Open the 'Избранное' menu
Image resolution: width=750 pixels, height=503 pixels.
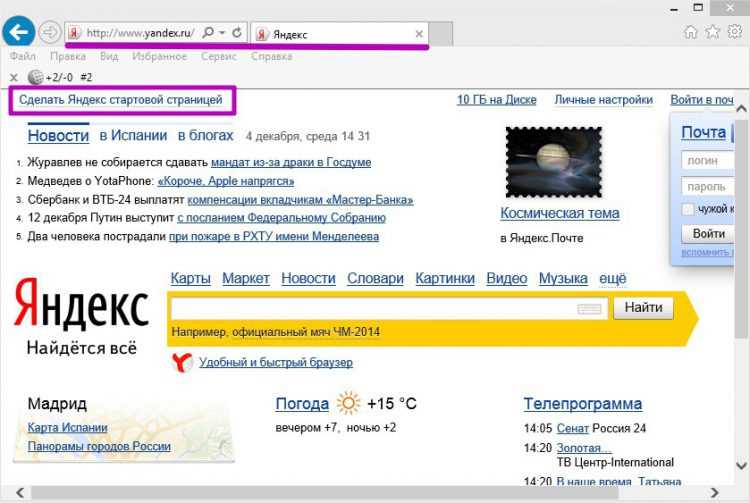(x=159, y=56)
